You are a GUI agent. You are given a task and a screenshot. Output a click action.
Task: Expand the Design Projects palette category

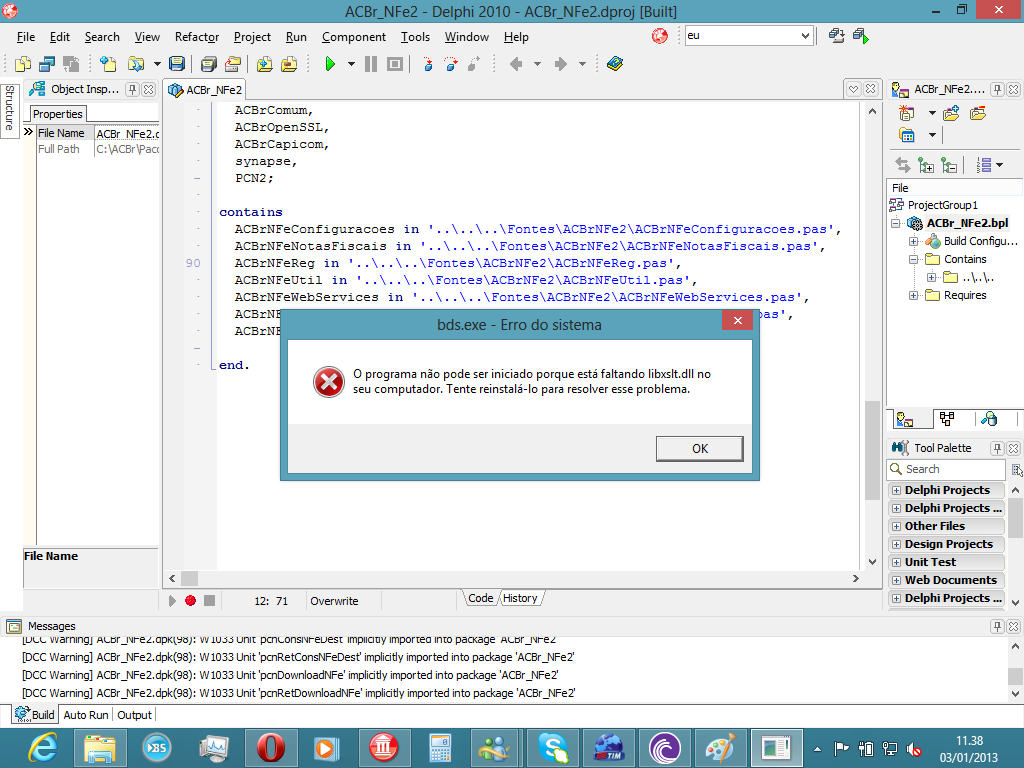coord(896,544)
